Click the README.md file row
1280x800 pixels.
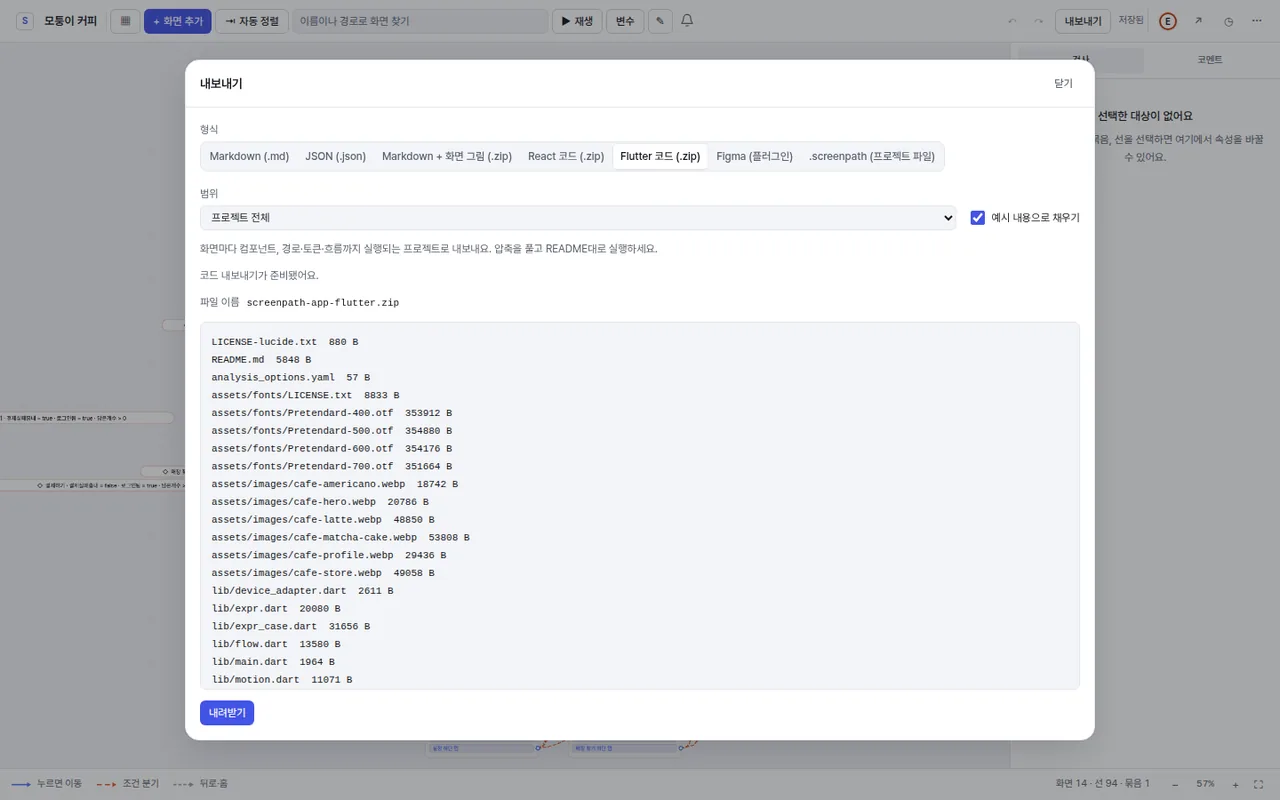coord(261,359)
